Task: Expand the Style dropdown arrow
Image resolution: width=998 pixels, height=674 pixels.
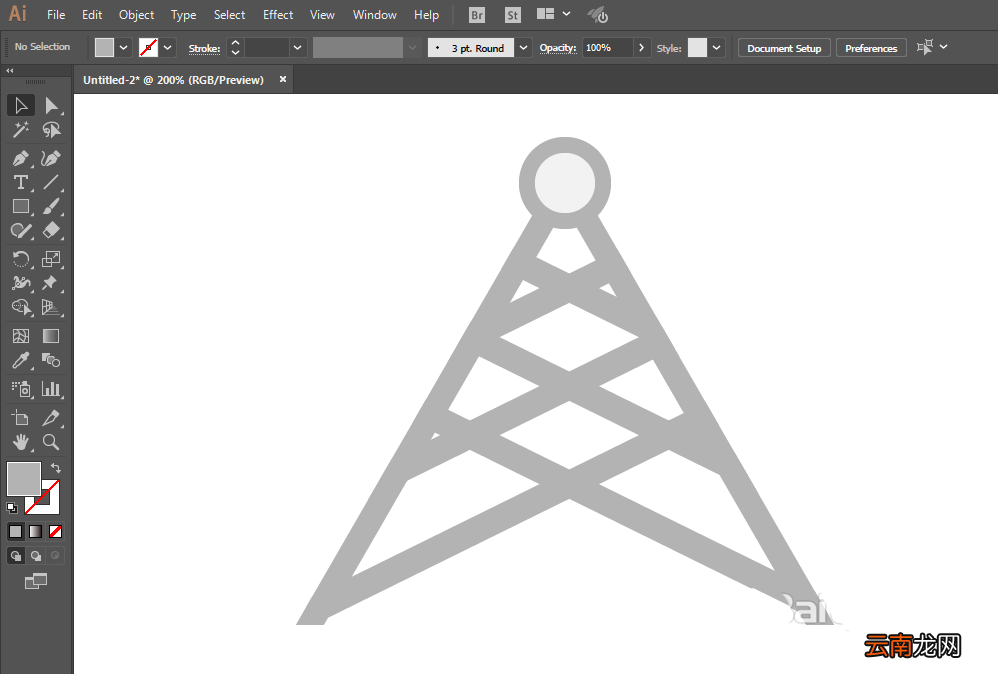Action: (717, 48)
